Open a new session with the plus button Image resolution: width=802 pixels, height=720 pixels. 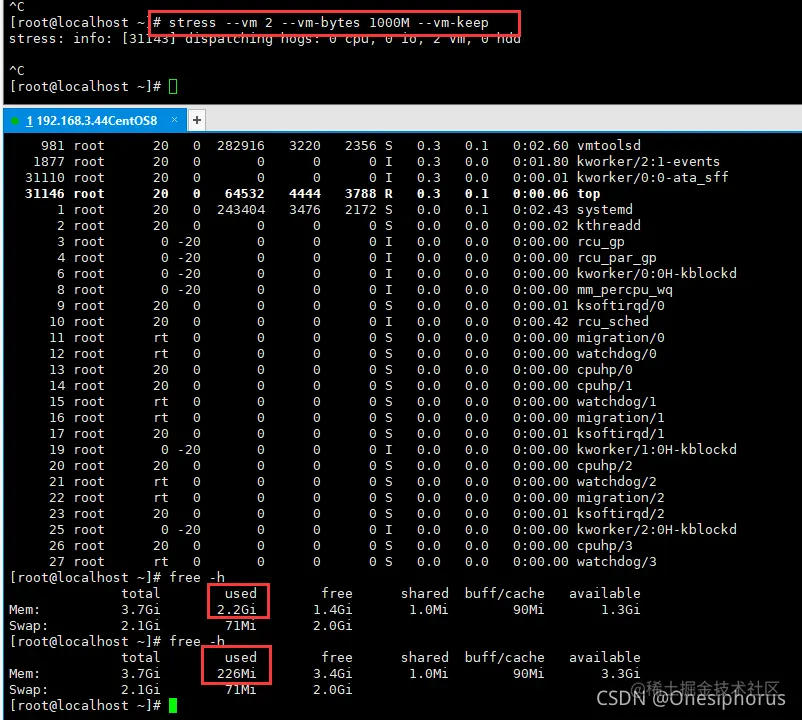pos(196,120)
